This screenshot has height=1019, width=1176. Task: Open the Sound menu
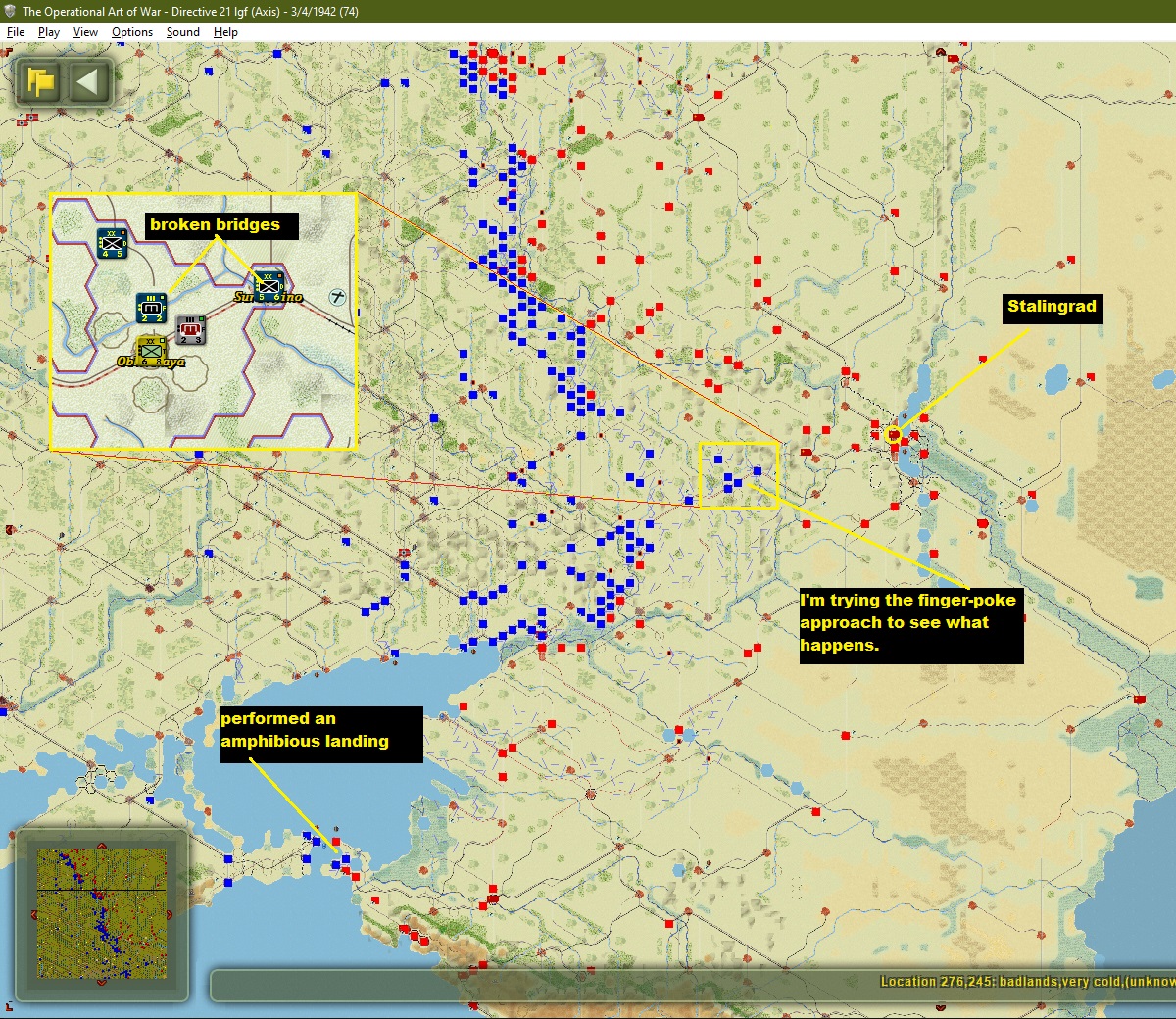tap(183, 32)
